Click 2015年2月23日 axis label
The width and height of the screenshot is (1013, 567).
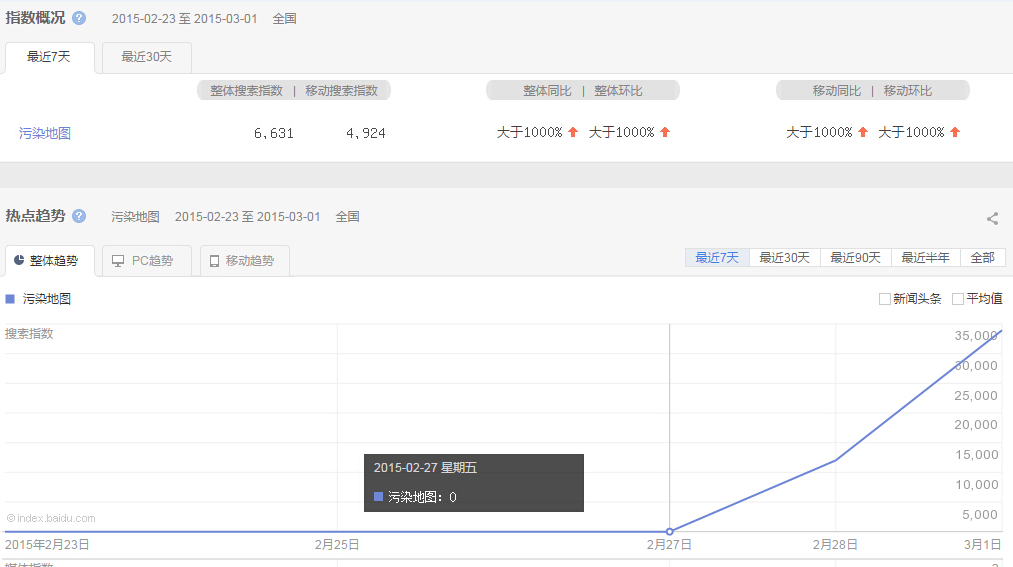[x=47, y=544]
